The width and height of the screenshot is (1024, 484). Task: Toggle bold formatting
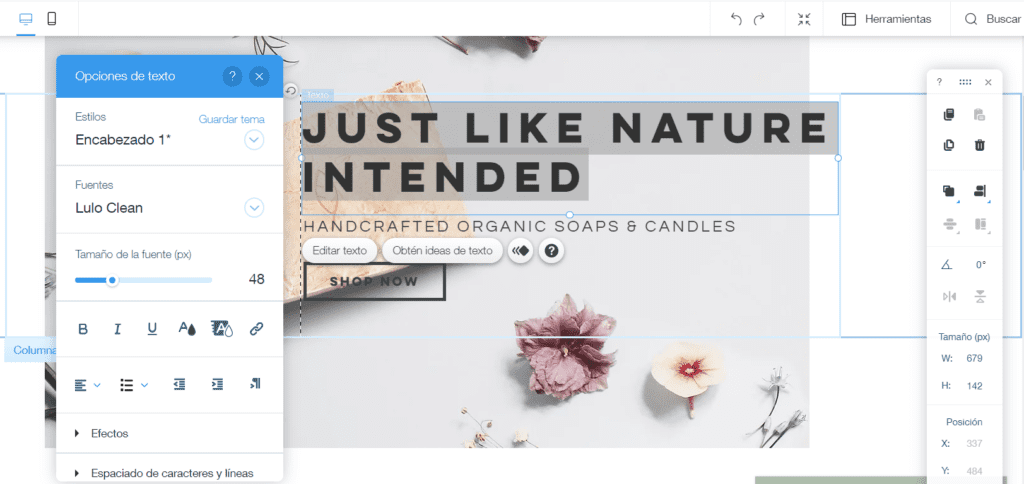[83, 329]
